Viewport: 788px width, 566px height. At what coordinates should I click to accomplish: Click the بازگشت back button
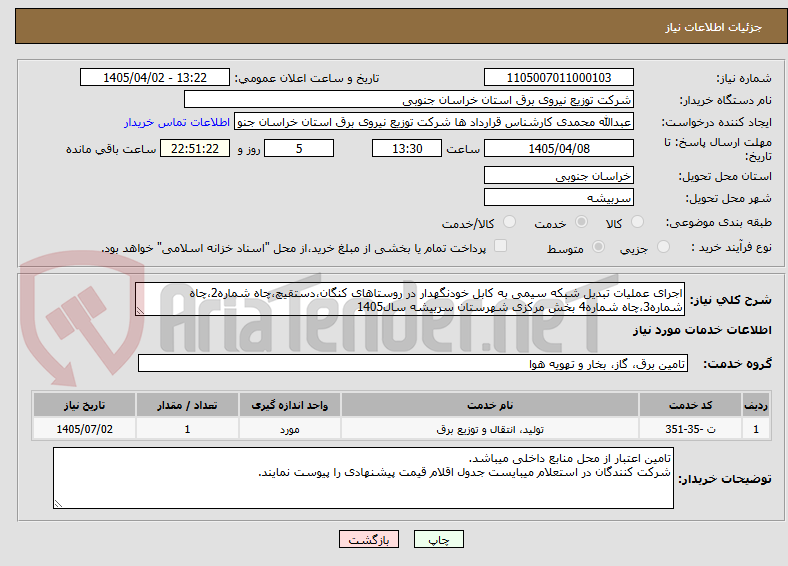pyautogui.click(x=369, y=539)
